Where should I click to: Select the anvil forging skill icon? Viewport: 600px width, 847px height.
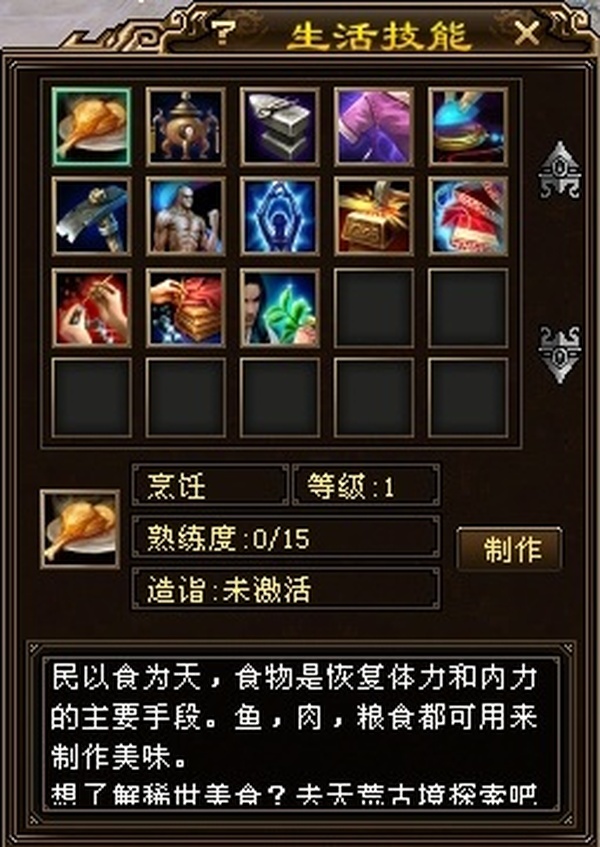tap(280, 126)
